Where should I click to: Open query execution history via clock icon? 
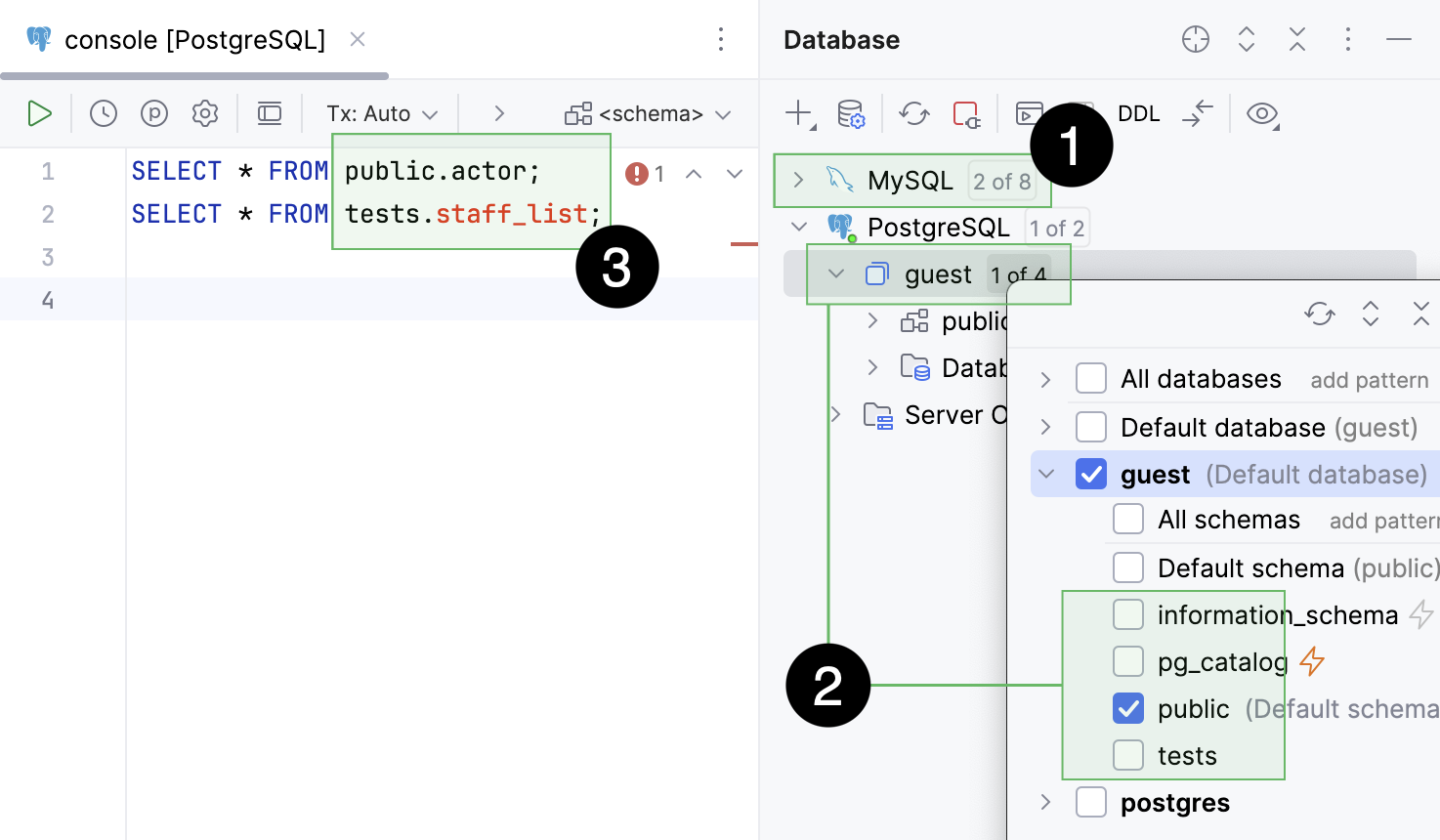[x=103, y=113]
